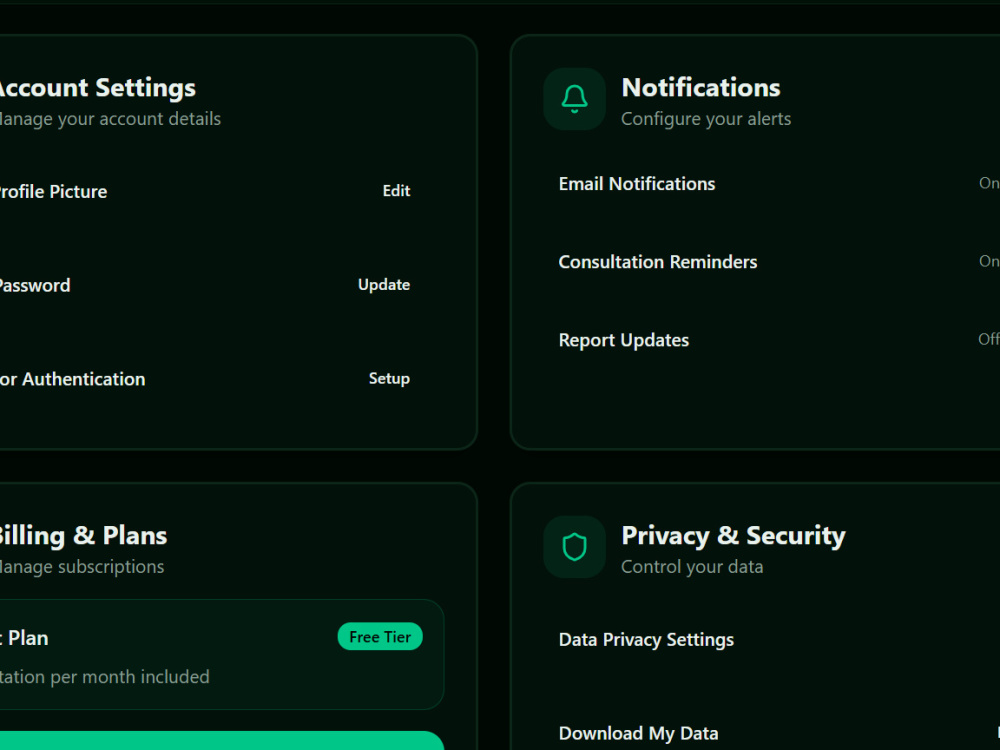Viewport: 1000px width, 750px height.
Task: Click the Password label
Action: point(34,285)
